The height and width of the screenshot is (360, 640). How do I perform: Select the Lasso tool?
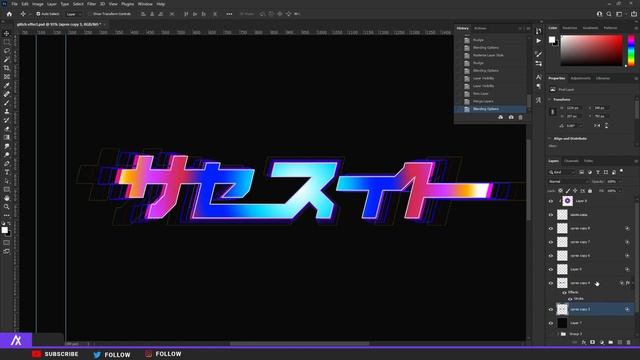click(7, 51)
